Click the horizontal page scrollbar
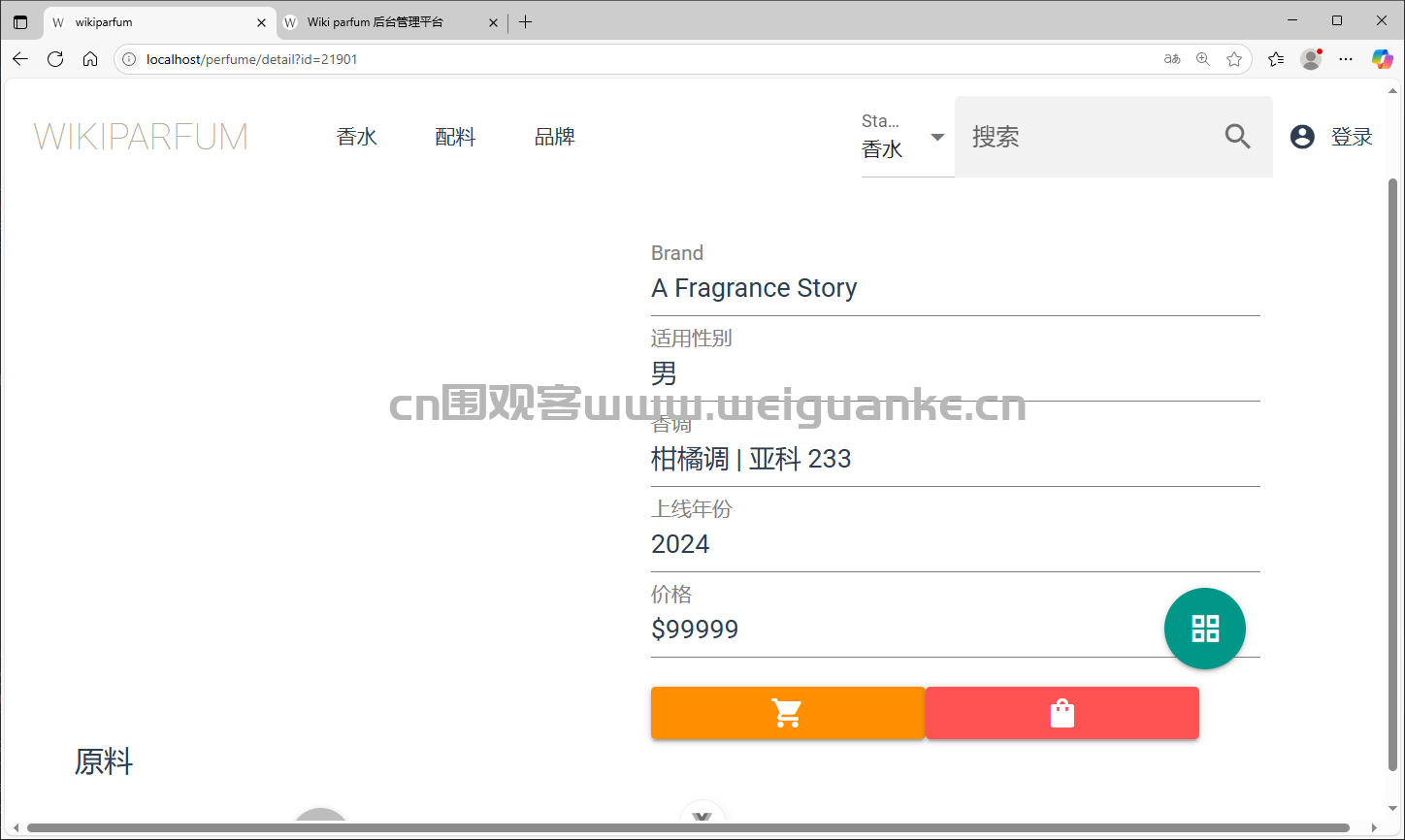1405x840 pixels. (688, 827)
